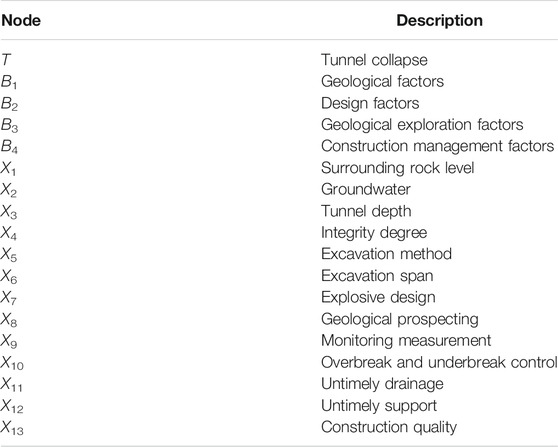Select Surrounding rock level description

pos(398,168)
